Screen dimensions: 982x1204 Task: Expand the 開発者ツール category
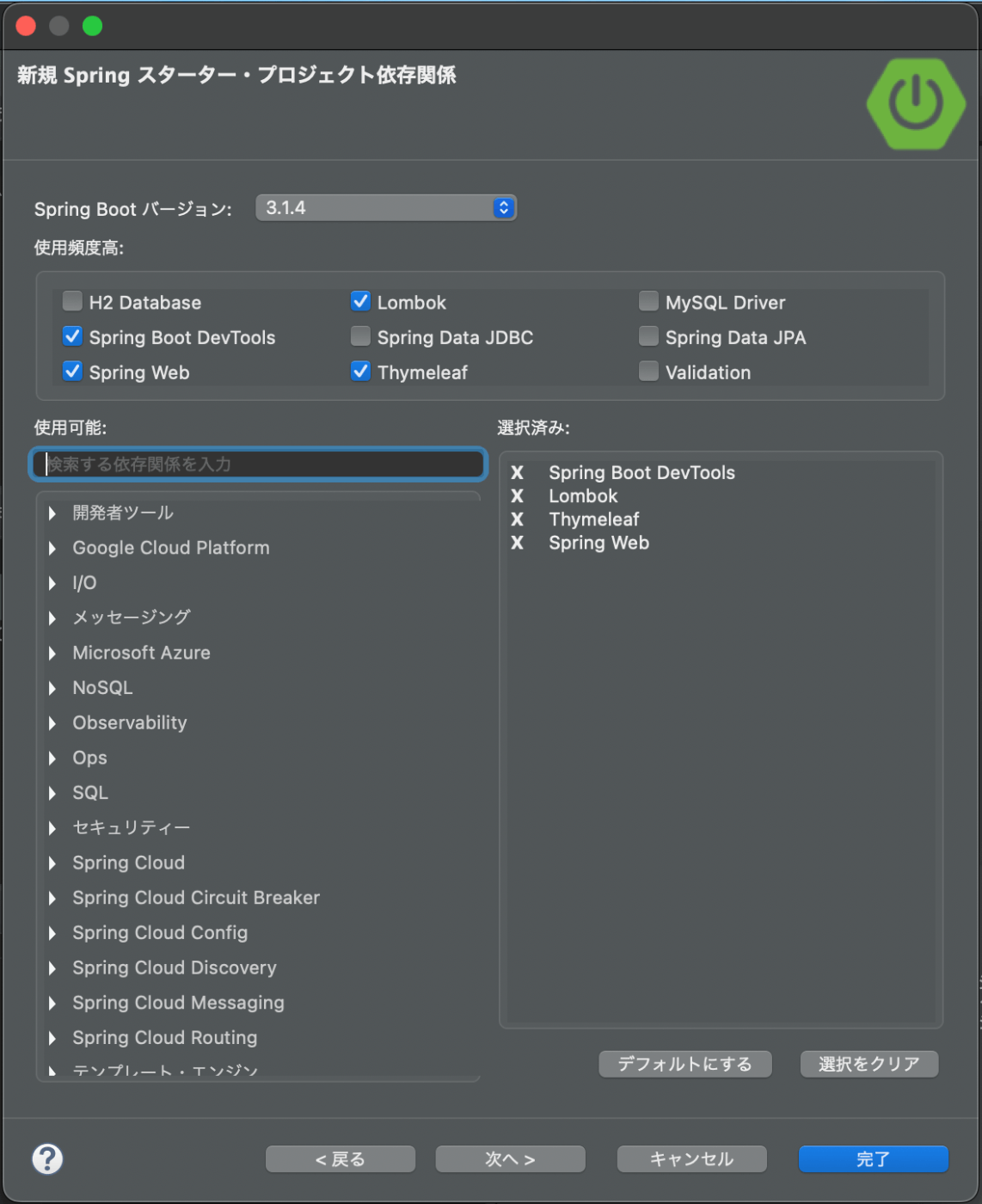[52, 513]
